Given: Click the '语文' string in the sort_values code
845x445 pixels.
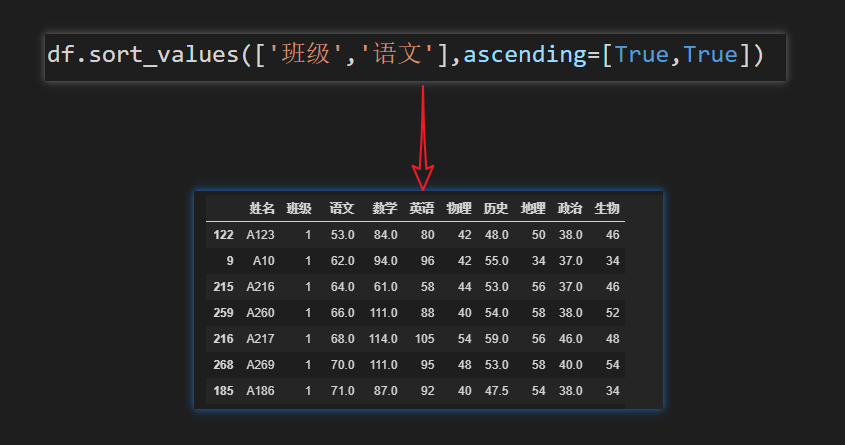Looking at the screenshot, I should (x=397, y=54).
